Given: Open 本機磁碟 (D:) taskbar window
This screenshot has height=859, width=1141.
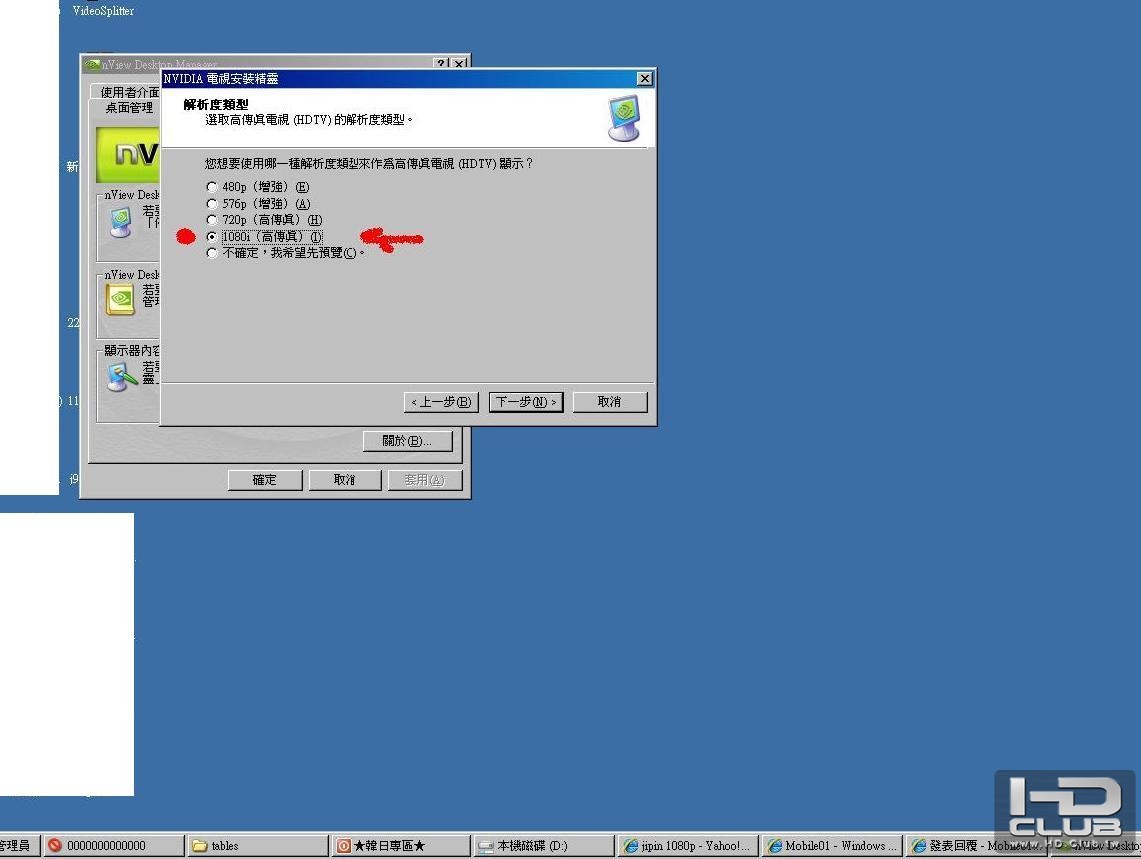Looking at the screenshot, I should point(544,846).
